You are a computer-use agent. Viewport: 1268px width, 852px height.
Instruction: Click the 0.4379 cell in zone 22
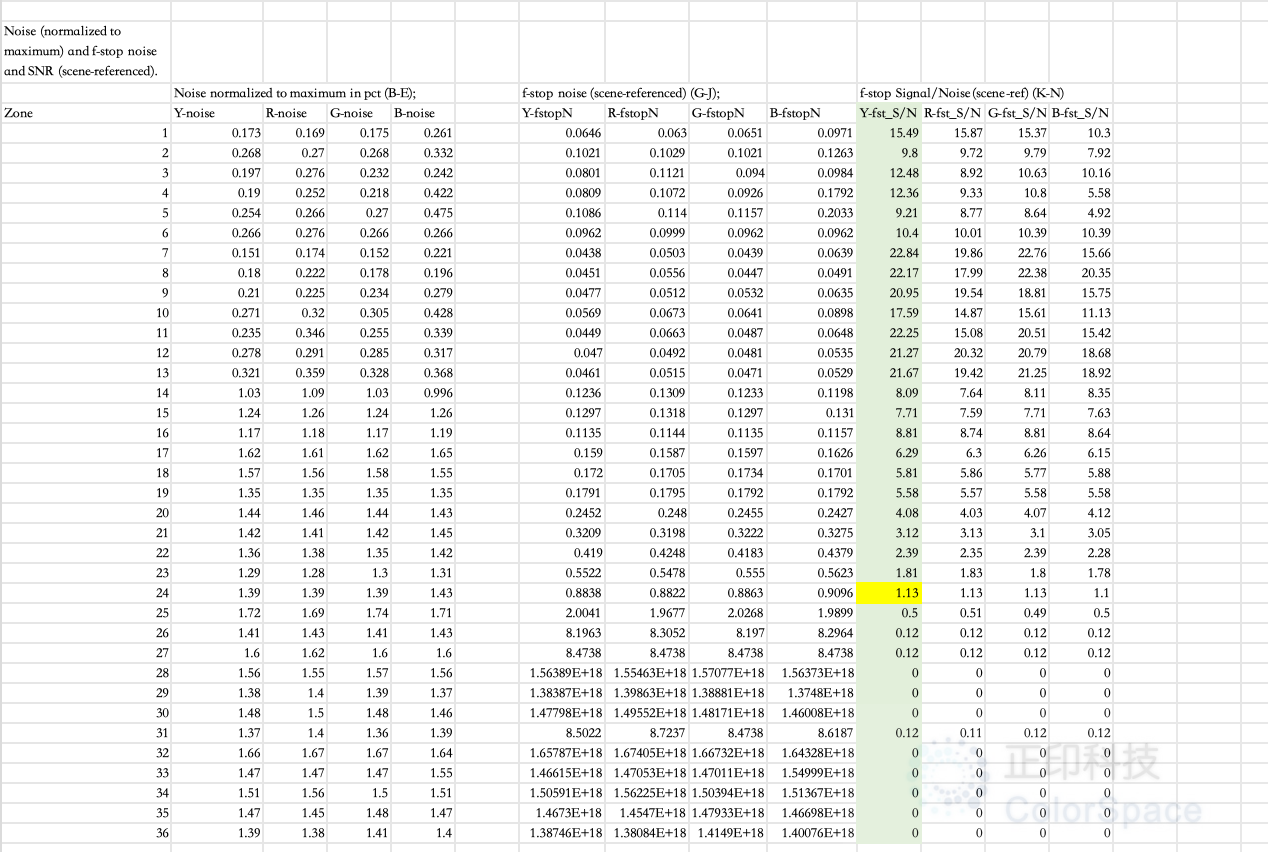(812, 553)
